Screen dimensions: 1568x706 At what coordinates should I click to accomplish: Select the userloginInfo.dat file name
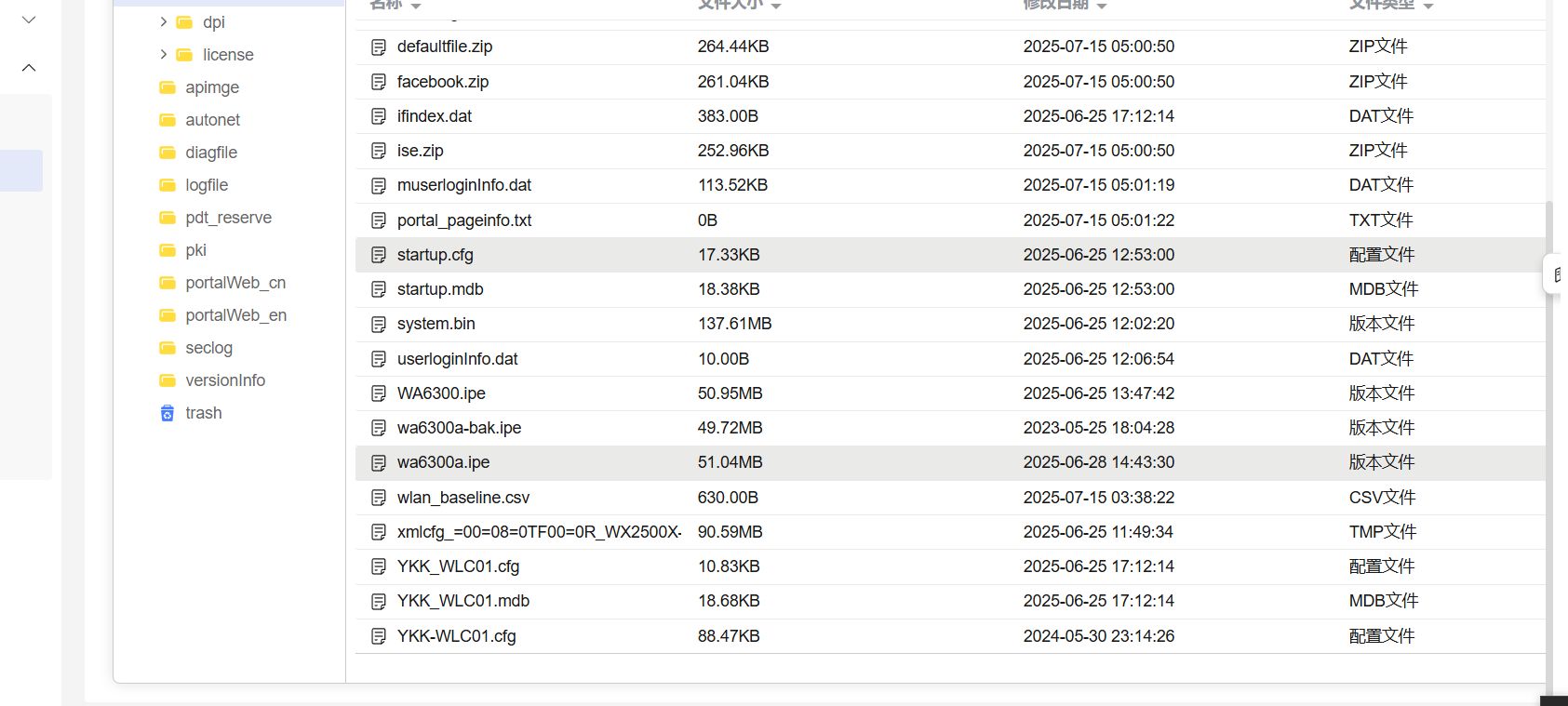[458, 359]
